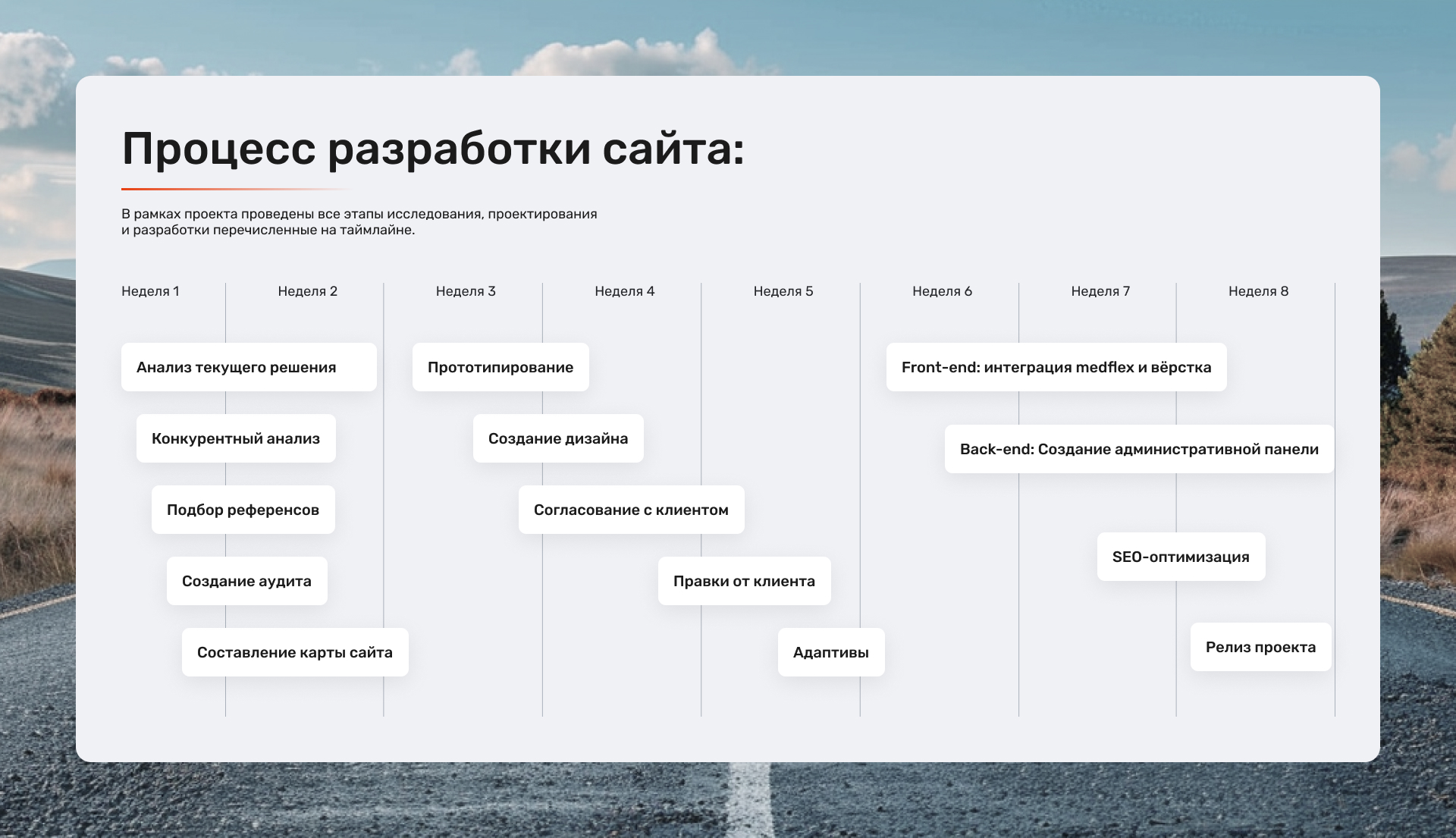This screenshot has height=838, width=1456.
Task: Select the 'Прототипирование' timeline card
Action: pos(500,367)
